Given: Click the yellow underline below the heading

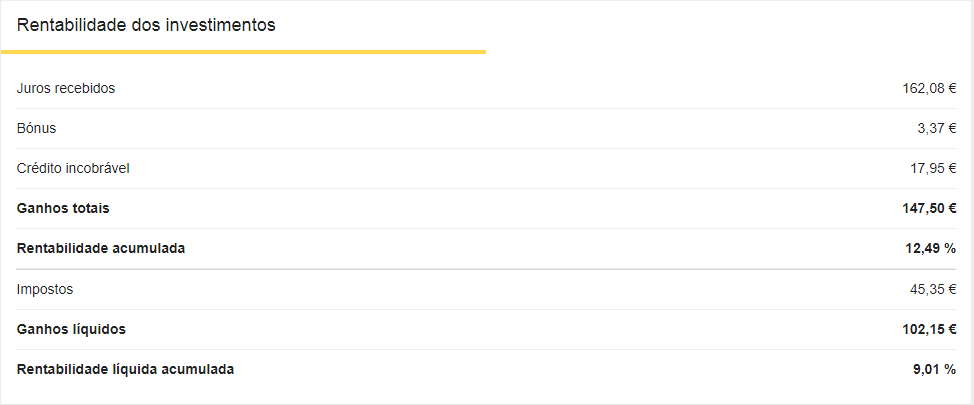Looking at the screenshot, I should tap(243, 51).
